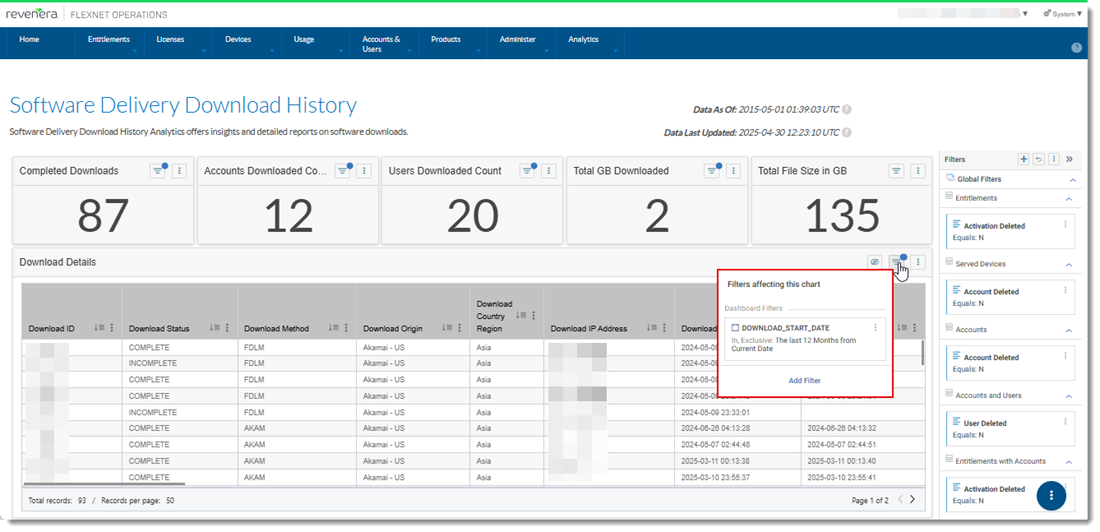The image size is (1100, 532).
Task: Click the filter icon on Completed Downloads card
Action: coord(158,171)
